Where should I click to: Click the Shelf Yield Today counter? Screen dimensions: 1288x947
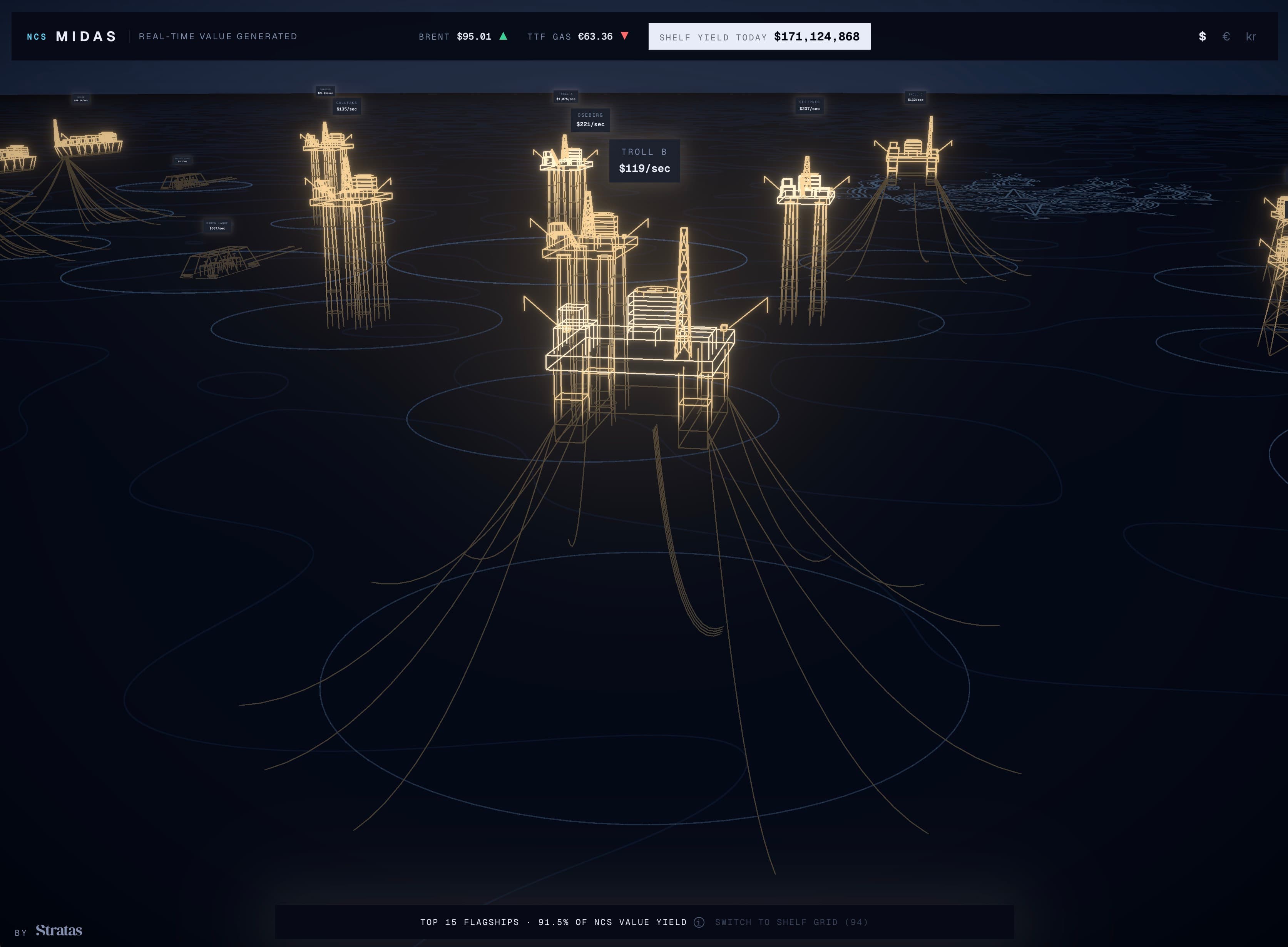(759, 36)
